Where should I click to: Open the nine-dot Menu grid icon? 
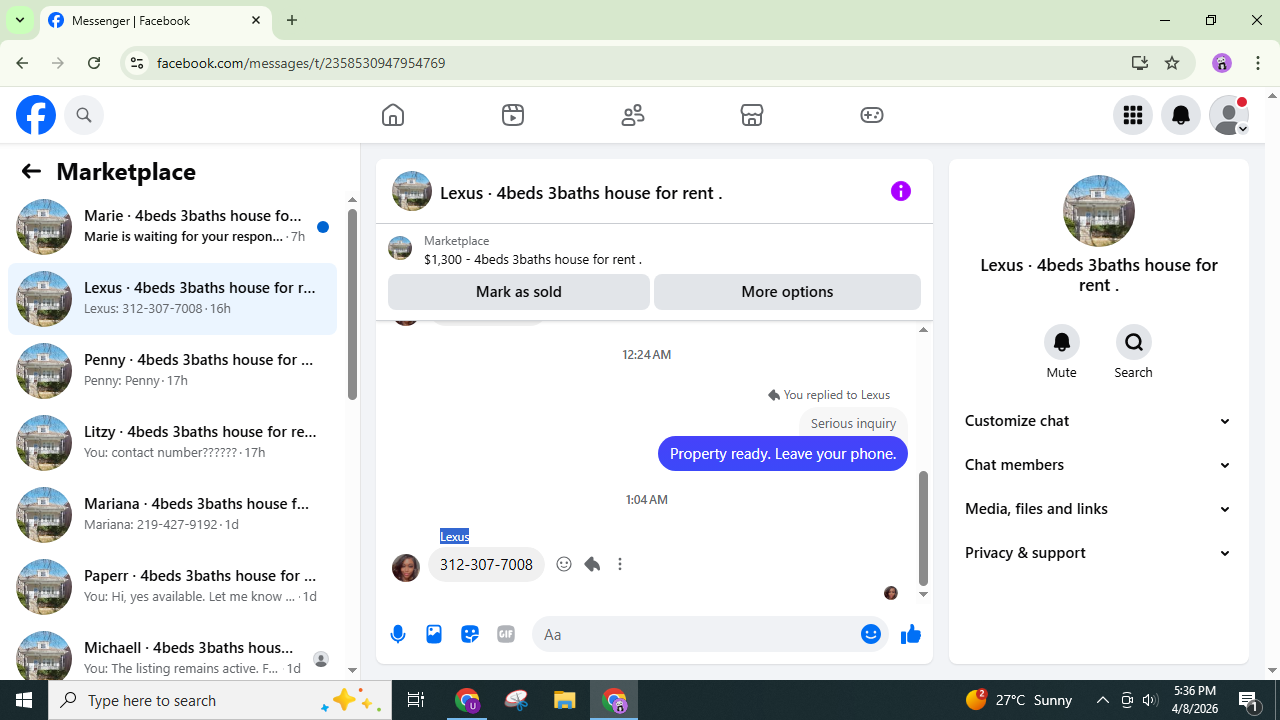pyautogui.click(x=1133, y=115)
